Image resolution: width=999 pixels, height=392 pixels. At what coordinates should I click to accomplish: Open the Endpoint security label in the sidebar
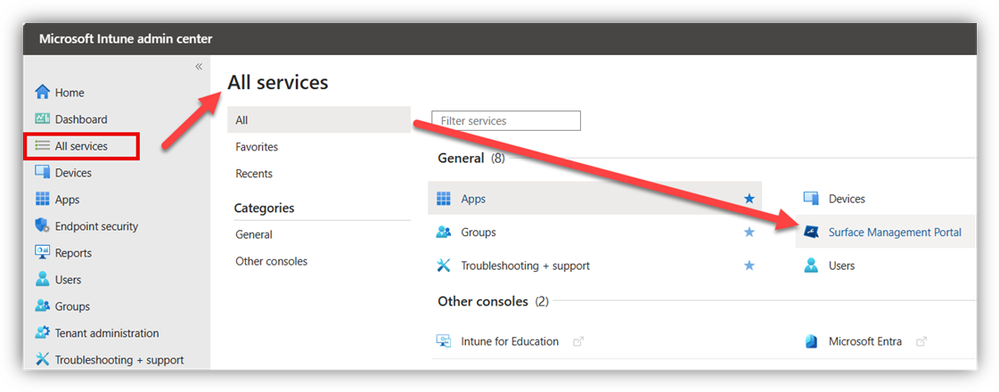point(96,226)
